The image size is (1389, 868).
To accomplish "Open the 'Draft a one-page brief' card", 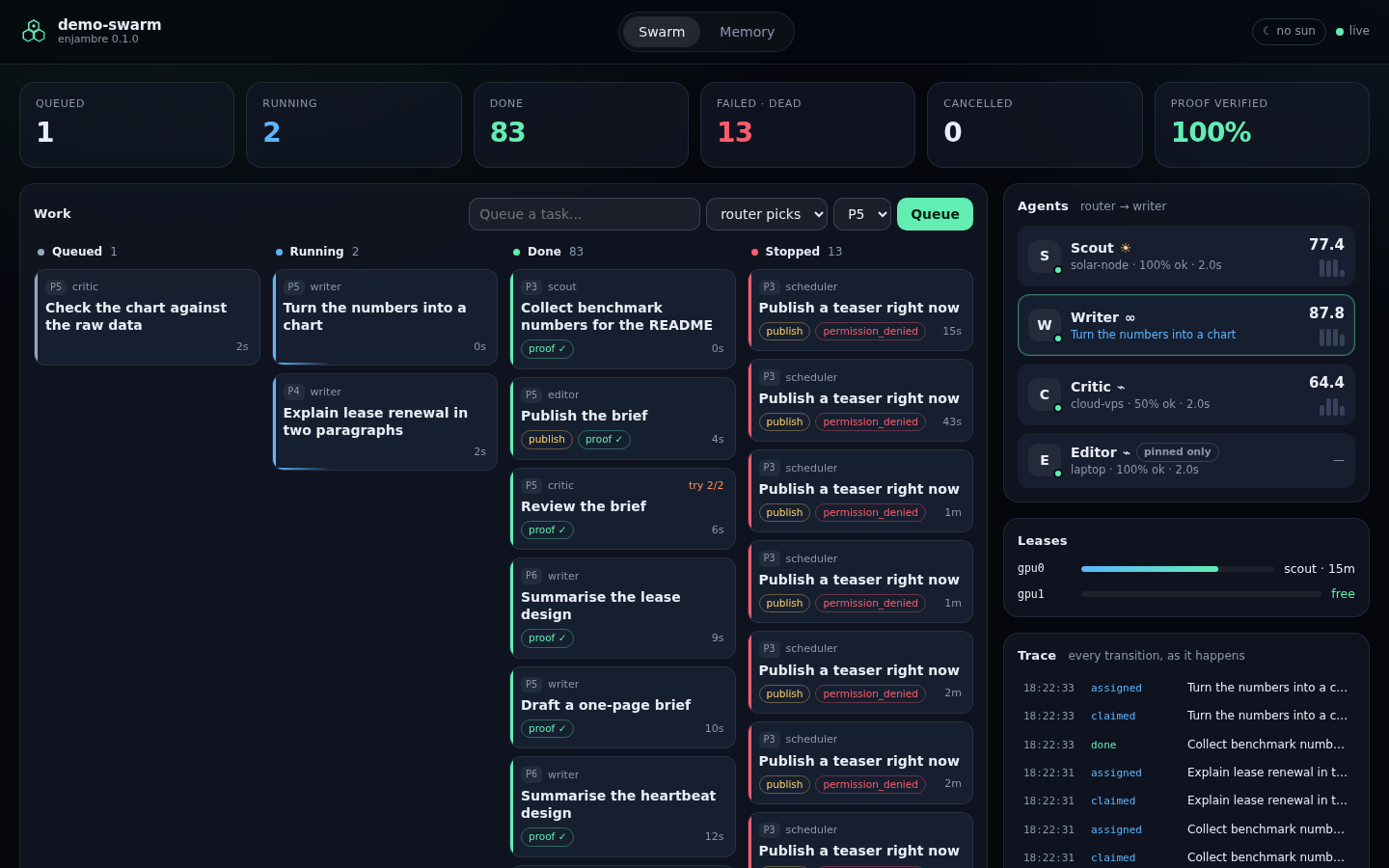I will point(623,708).
